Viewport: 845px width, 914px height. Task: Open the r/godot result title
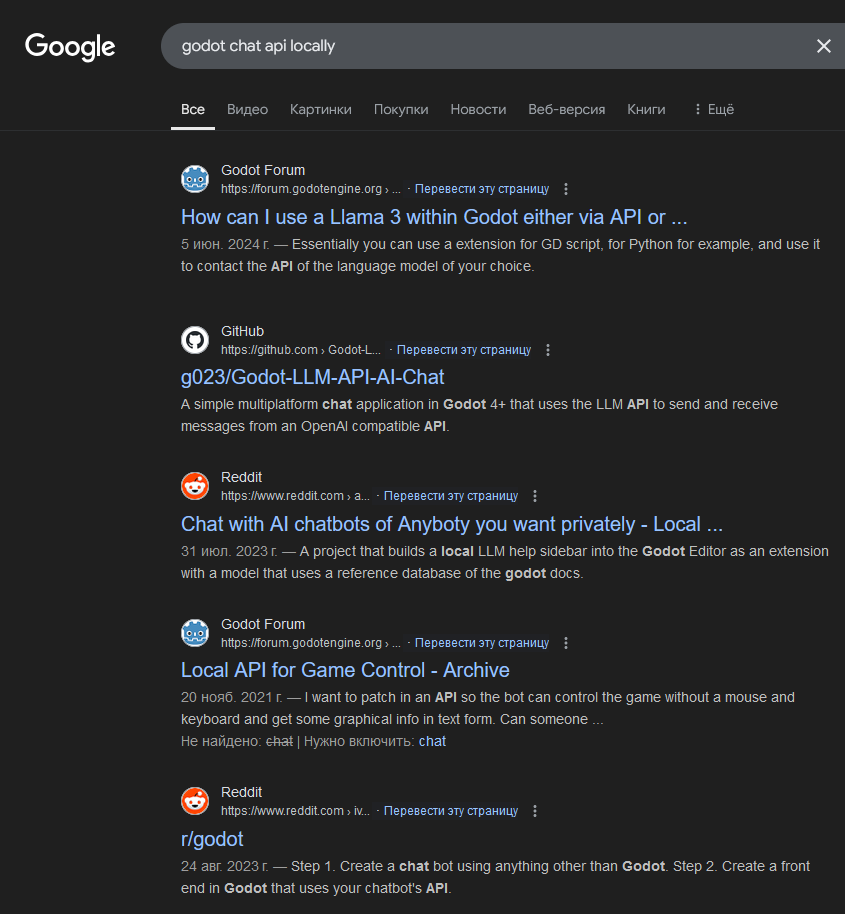[212, 839]
